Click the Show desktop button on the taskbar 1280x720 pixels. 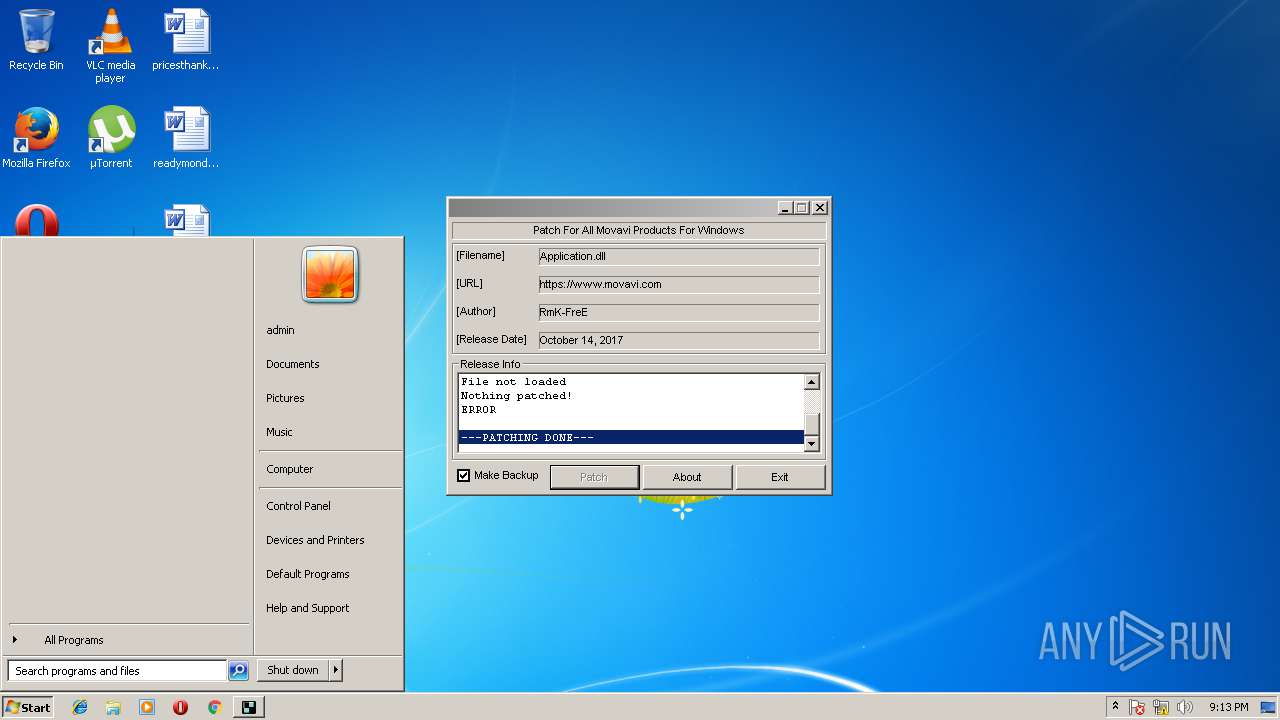coord(1270,707)
